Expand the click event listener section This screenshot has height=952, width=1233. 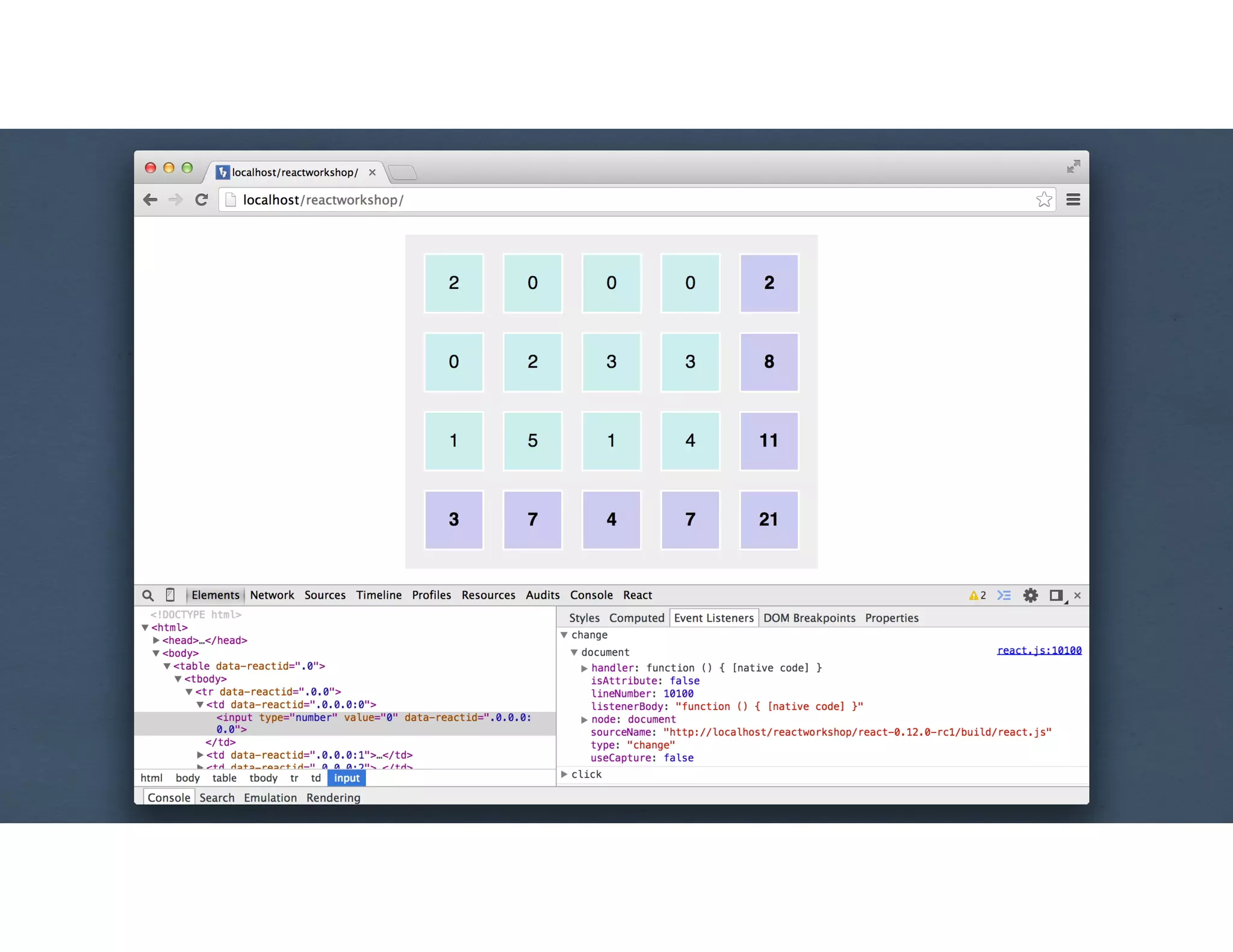pyautogui.click(x=564, y=774)
